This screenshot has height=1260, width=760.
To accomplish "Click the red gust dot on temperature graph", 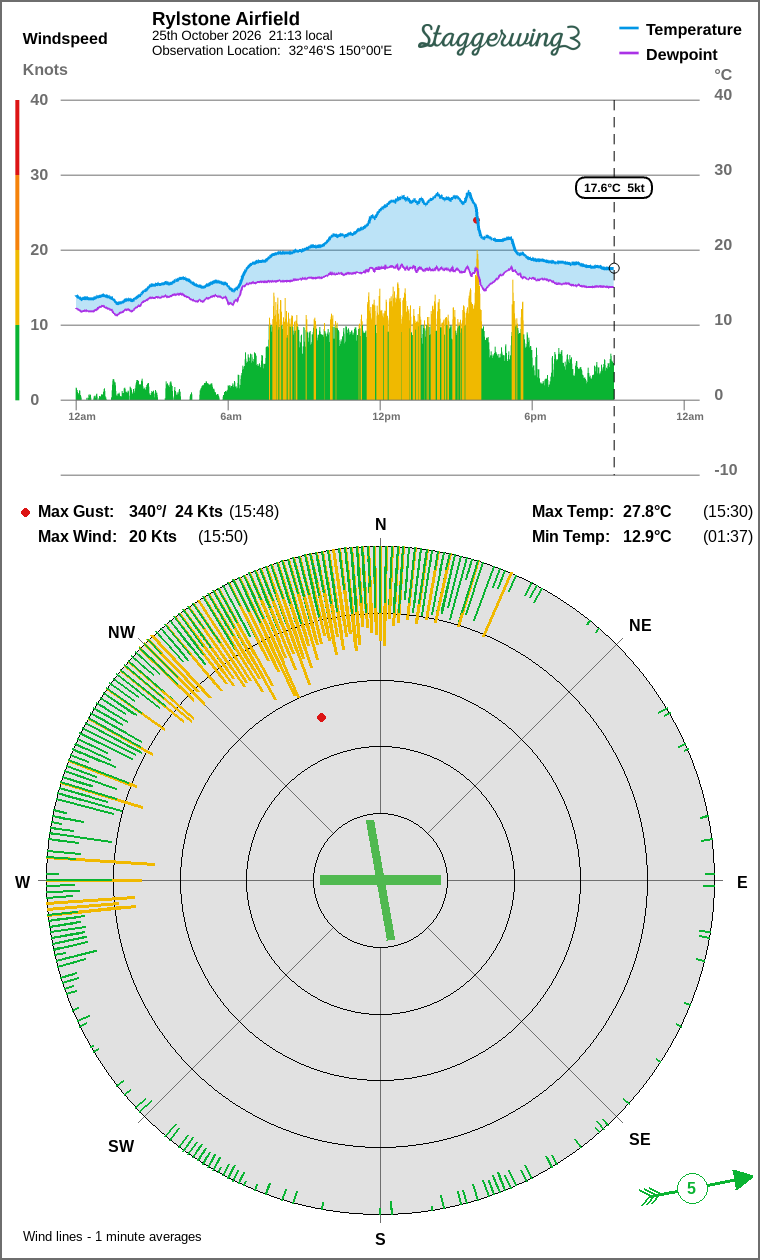I will (476, 220).
